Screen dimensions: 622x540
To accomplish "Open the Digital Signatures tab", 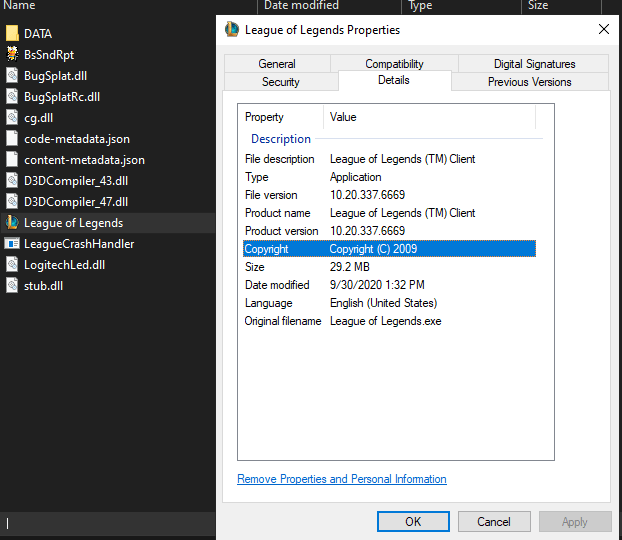I will [x=534, y=64].
